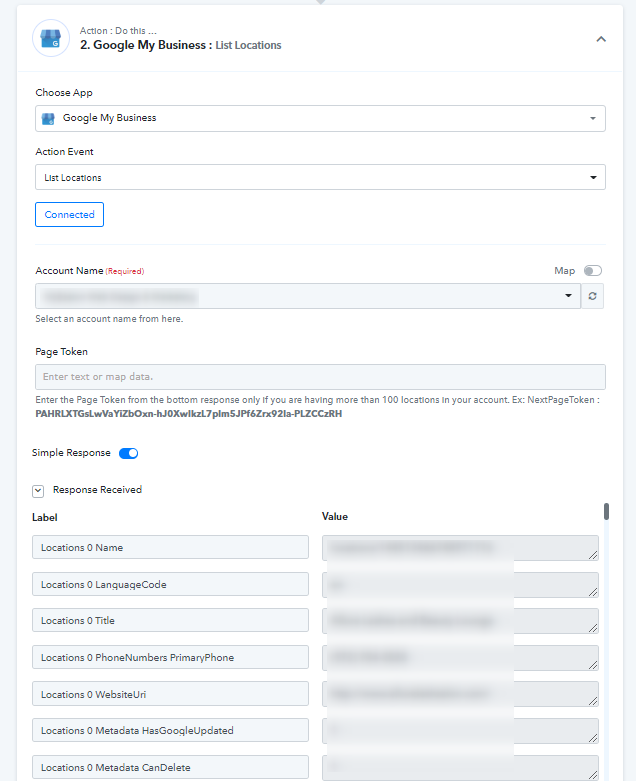The width and height of the screenshot is (636, 781).
Task: Click the response list scrollbar thumb
Action: [x=606, y=512]
